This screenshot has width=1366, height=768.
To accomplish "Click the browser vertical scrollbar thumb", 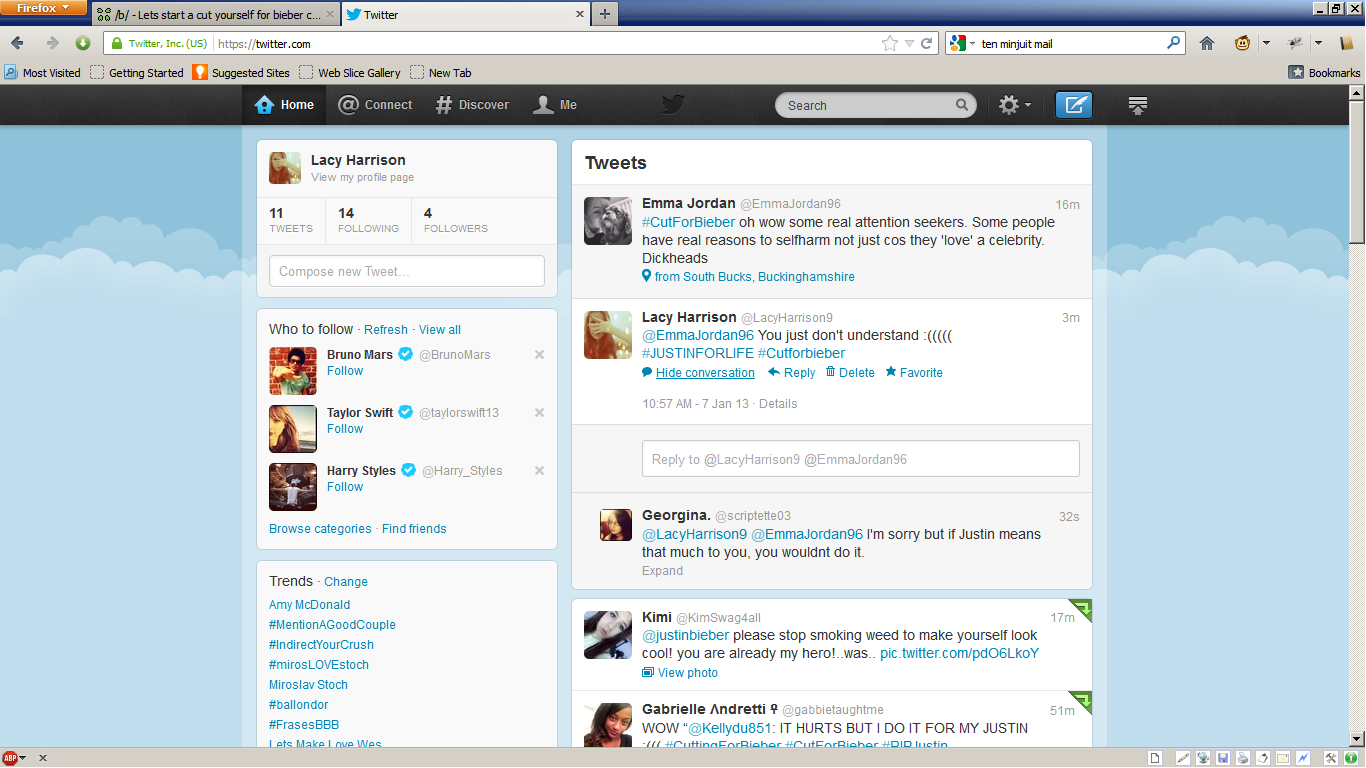I will tap(1357, 170).
